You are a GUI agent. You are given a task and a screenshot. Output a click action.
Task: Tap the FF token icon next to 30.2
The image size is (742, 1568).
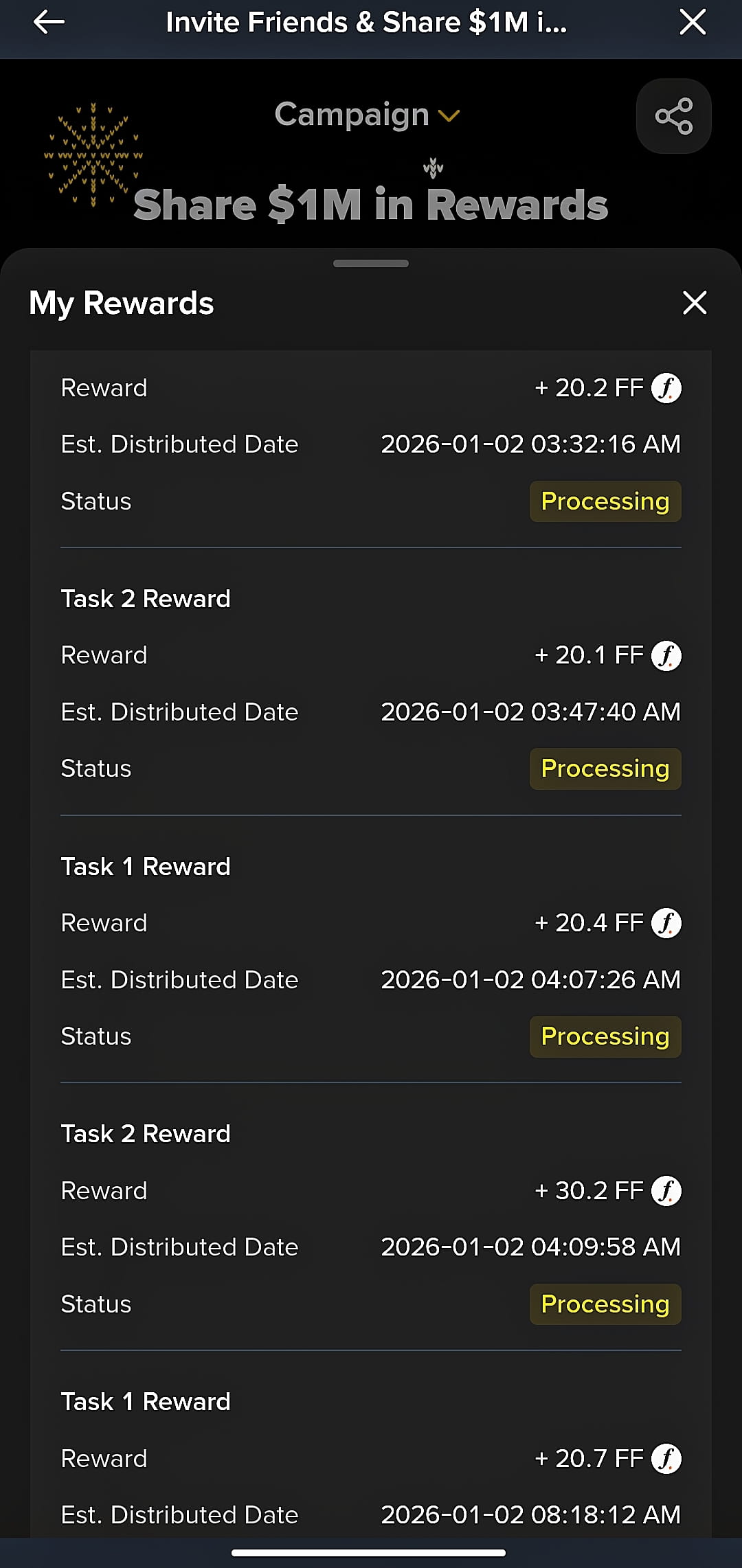[x=666, y=1191]
